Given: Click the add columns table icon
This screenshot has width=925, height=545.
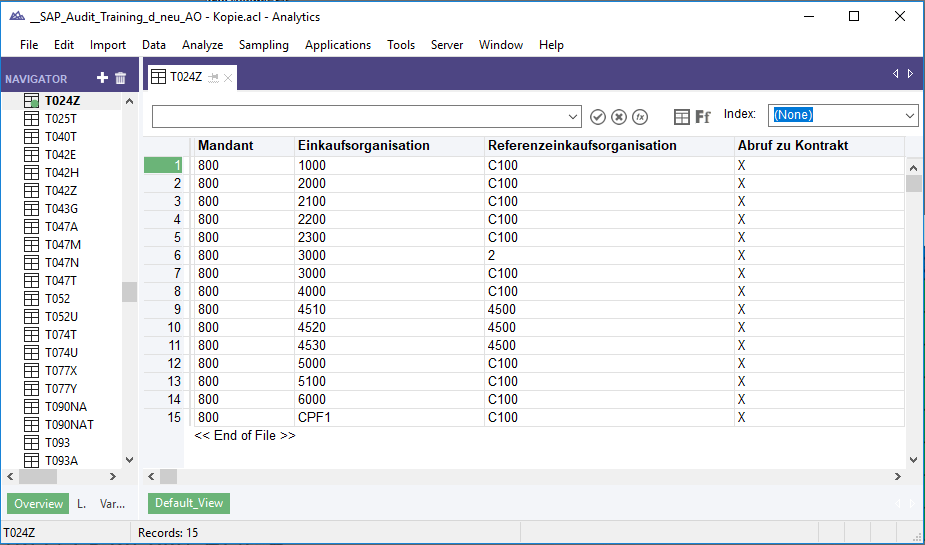Looking at the screenshot, I should point(681,117).
